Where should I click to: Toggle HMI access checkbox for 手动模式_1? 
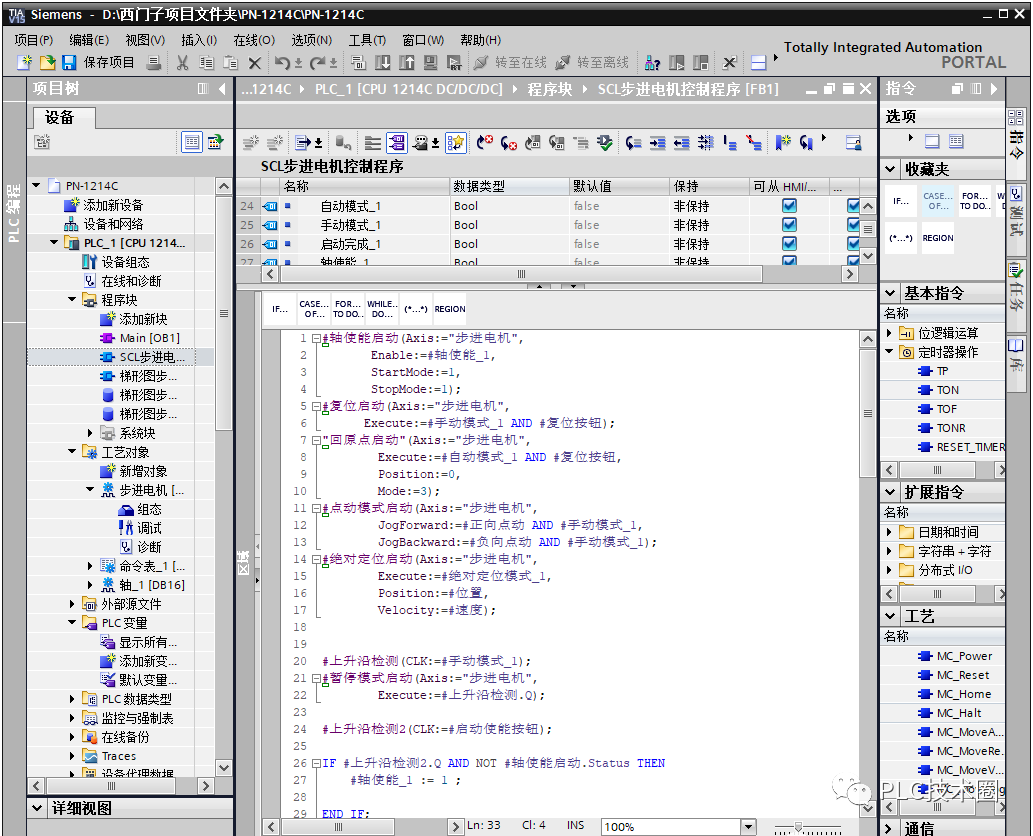789,225
